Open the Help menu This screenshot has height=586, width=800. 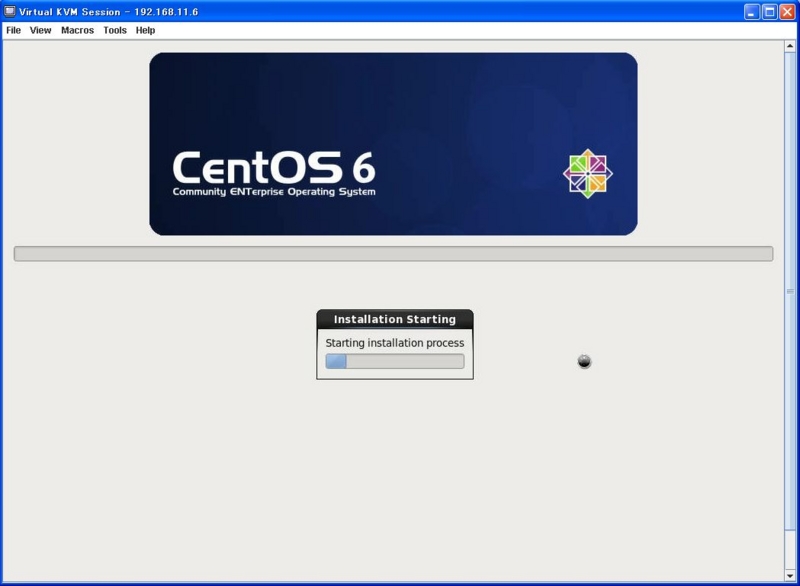pyautogui.click(x=145, y=30)
